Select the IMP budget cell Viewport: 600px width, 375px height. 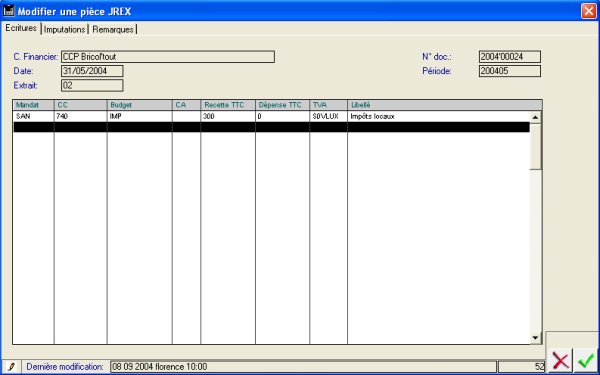[x=140, y=117]
